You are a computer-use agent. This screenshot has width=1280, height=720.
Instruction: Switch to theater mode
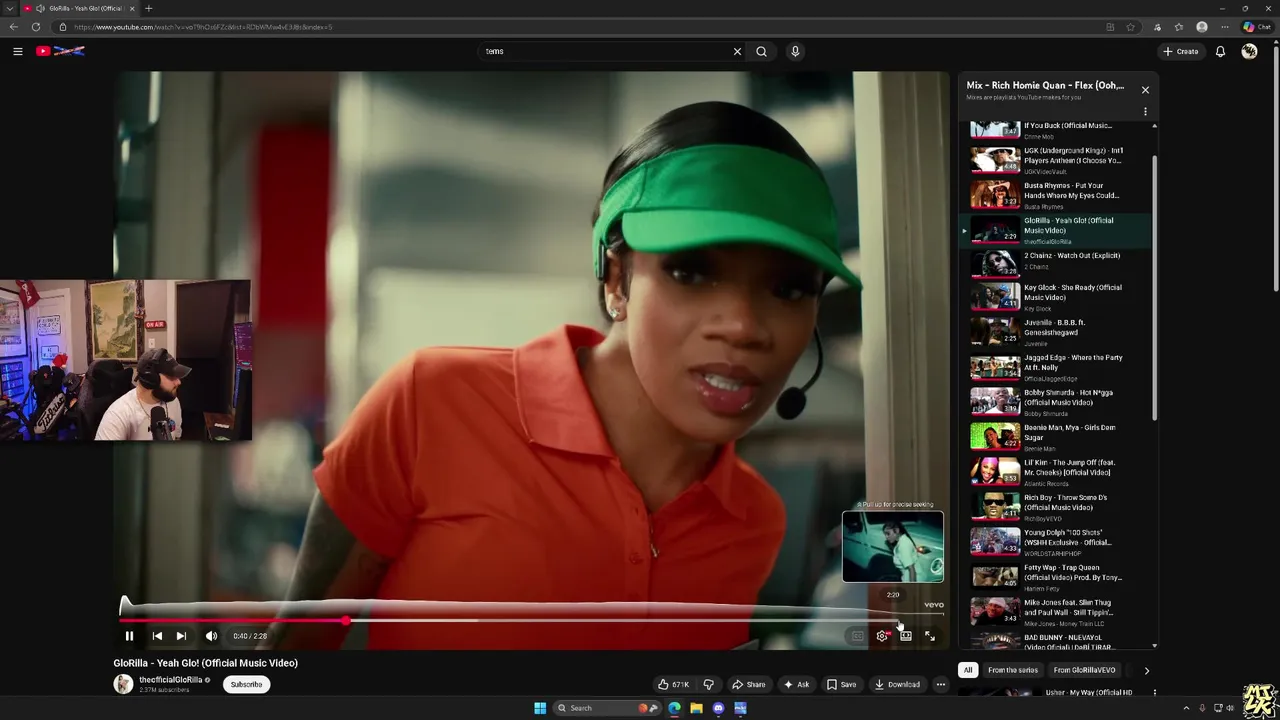click(x=906, y=636)
